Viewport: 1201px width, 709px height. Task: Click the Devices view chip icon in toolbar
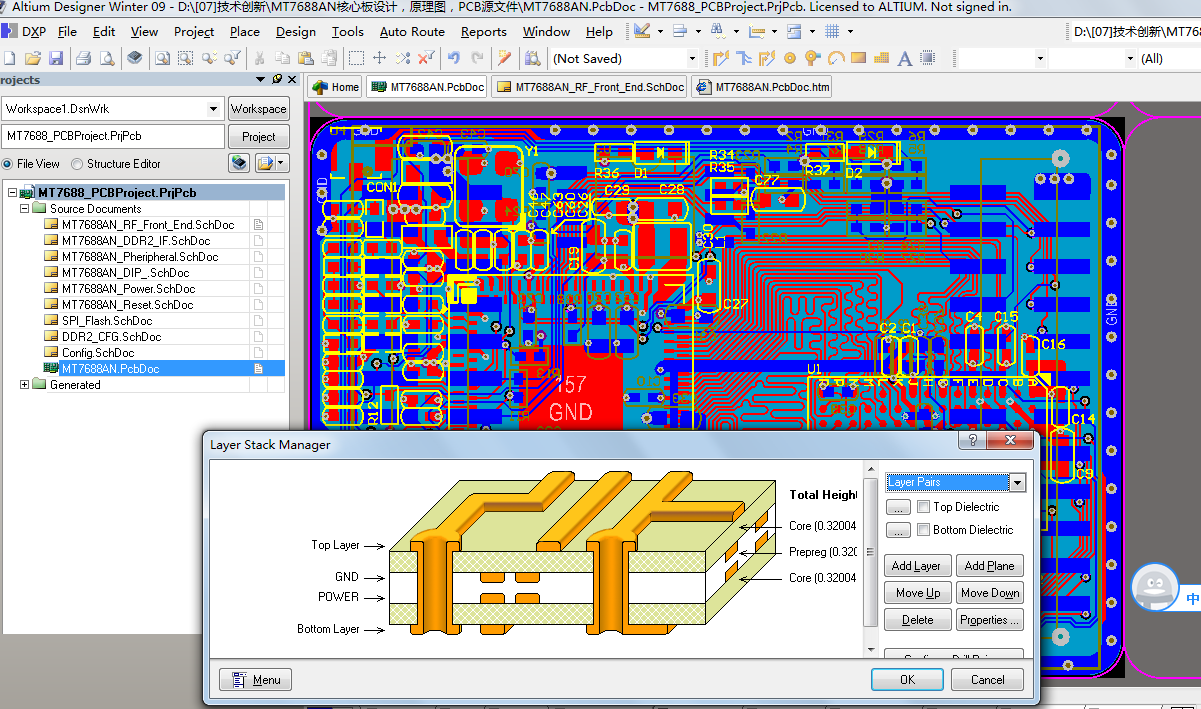(x=135, y=58)
